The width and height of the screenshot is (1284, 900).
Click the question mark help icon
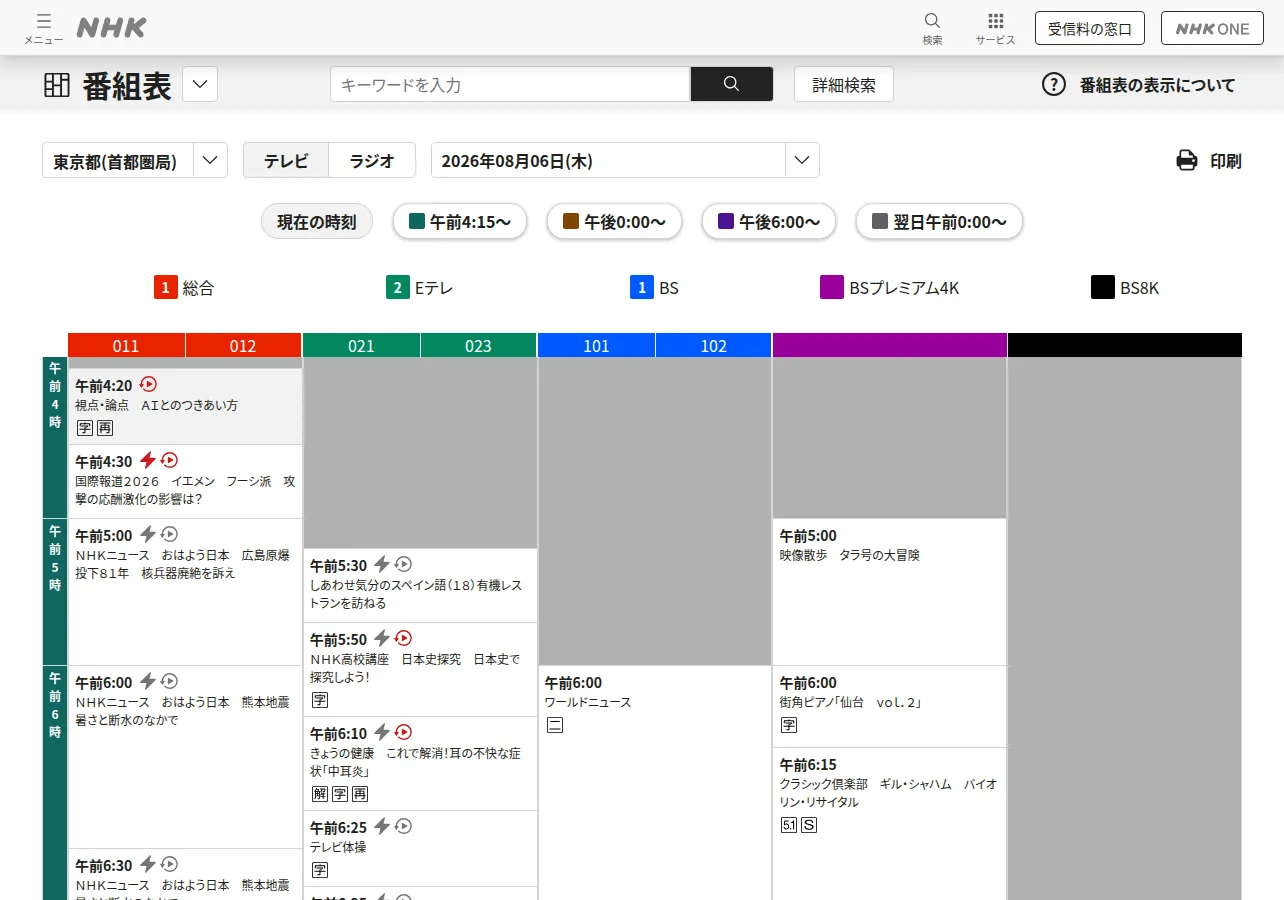[x=1054, y=85]
